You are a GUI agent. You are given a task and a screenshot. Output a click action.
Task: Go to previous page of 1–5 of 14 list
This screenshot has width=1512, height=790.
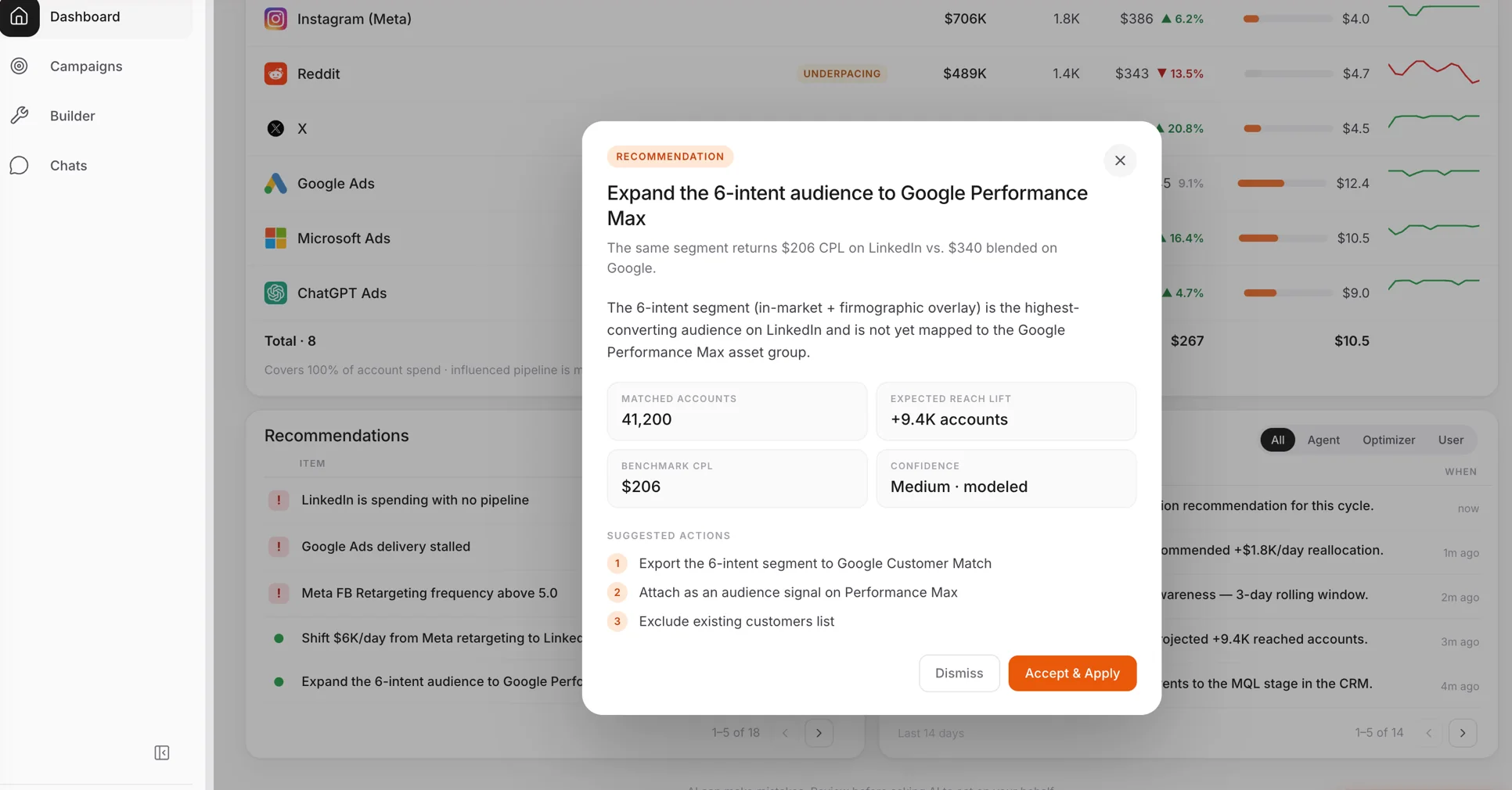(1429, 733)
